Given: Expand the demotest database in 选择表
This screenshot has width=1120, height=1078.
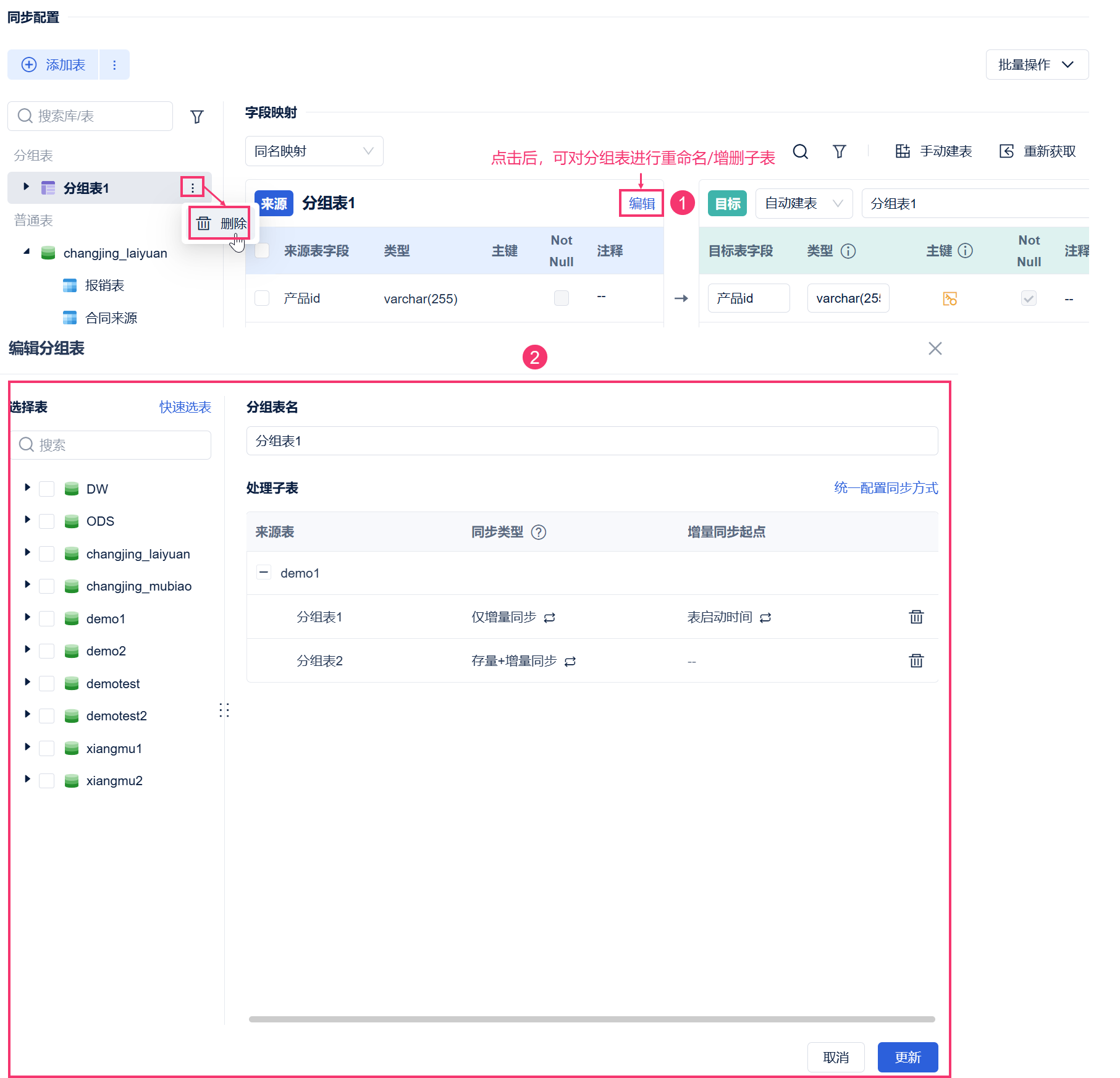Looking at the screenshot, I should click(27, 682).
